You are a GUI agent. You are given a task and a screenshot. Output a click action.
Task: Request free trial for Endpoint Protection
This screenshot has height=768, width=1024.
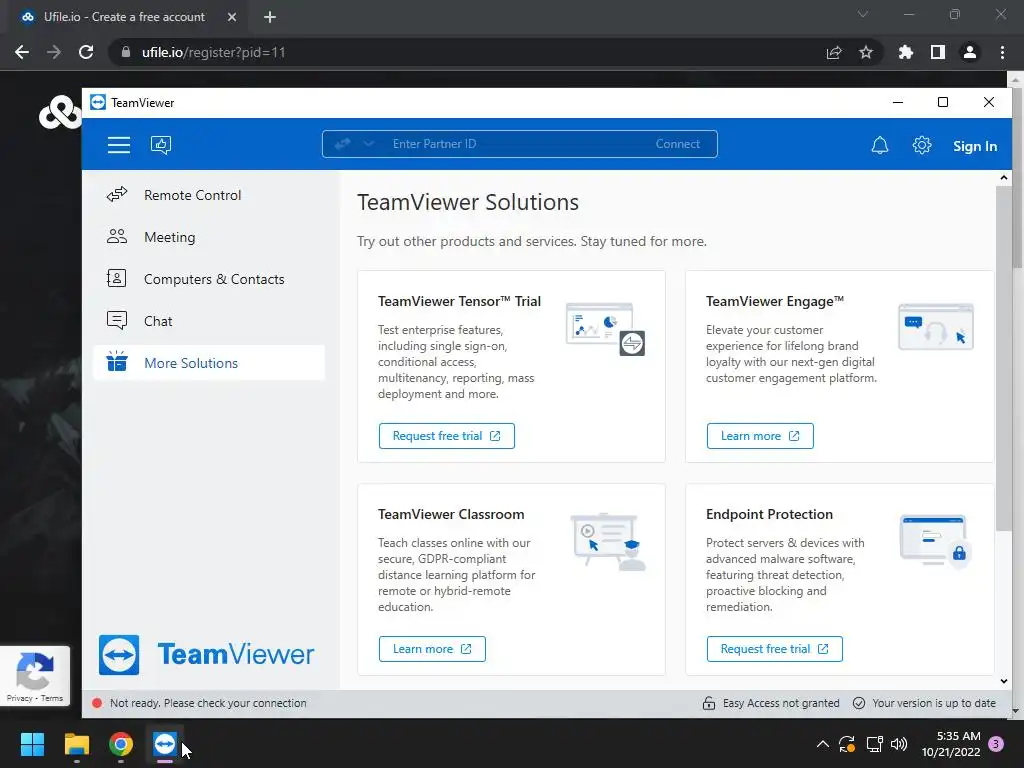tap(775, 648)
